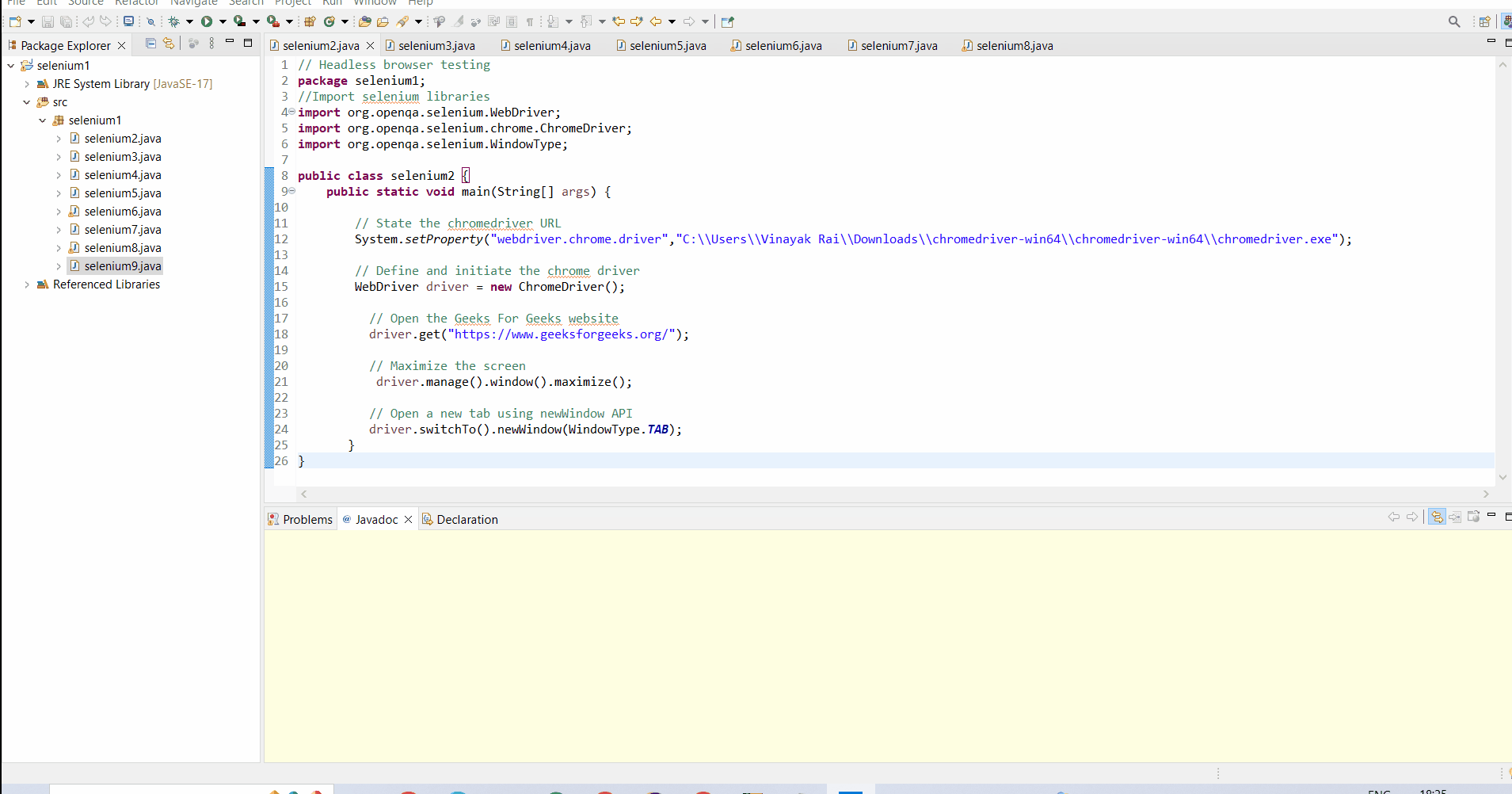1512x794 pixels.
Task: Click the Previous Annotation icon
Action: (x=586, y=21)
